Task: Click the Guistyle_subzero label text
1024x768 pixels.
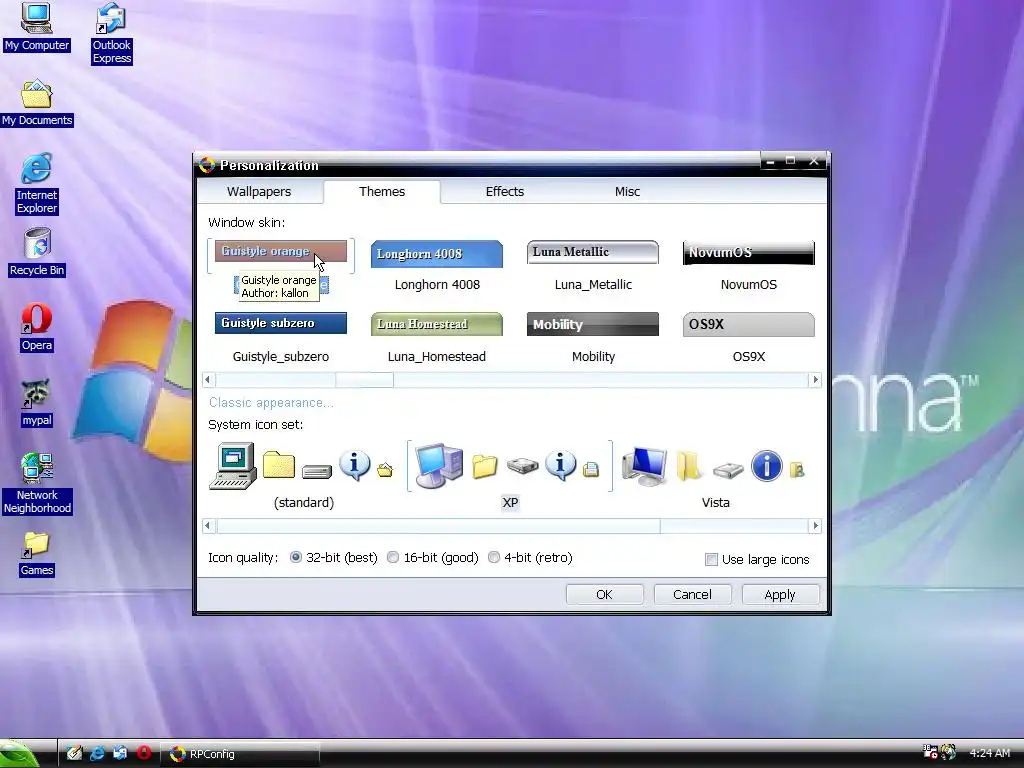Action: tap(281, 357)
